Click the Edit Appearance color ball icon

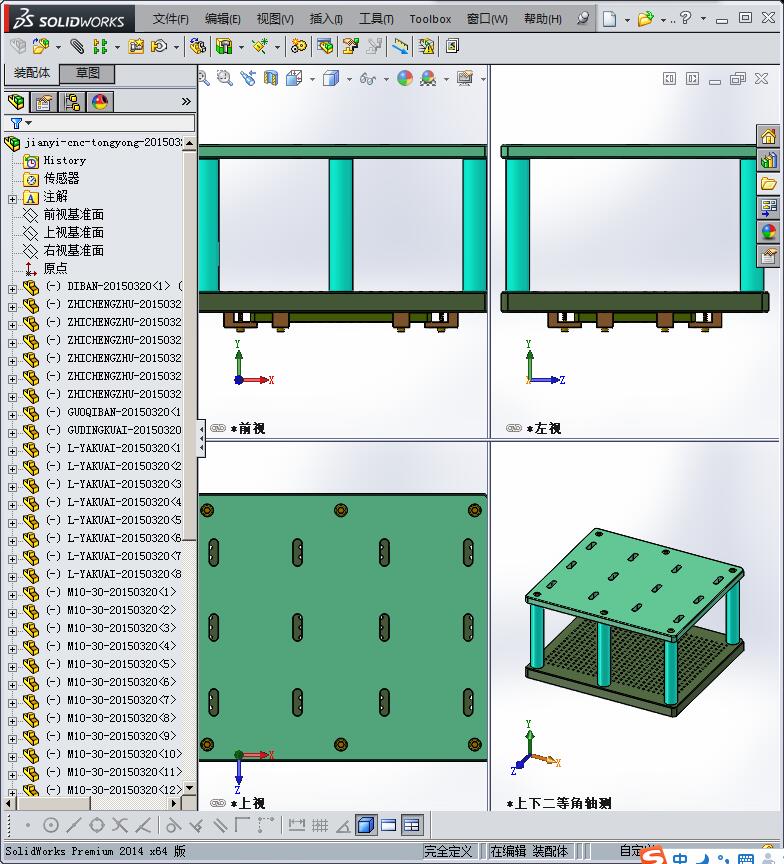tap(405, 78)
